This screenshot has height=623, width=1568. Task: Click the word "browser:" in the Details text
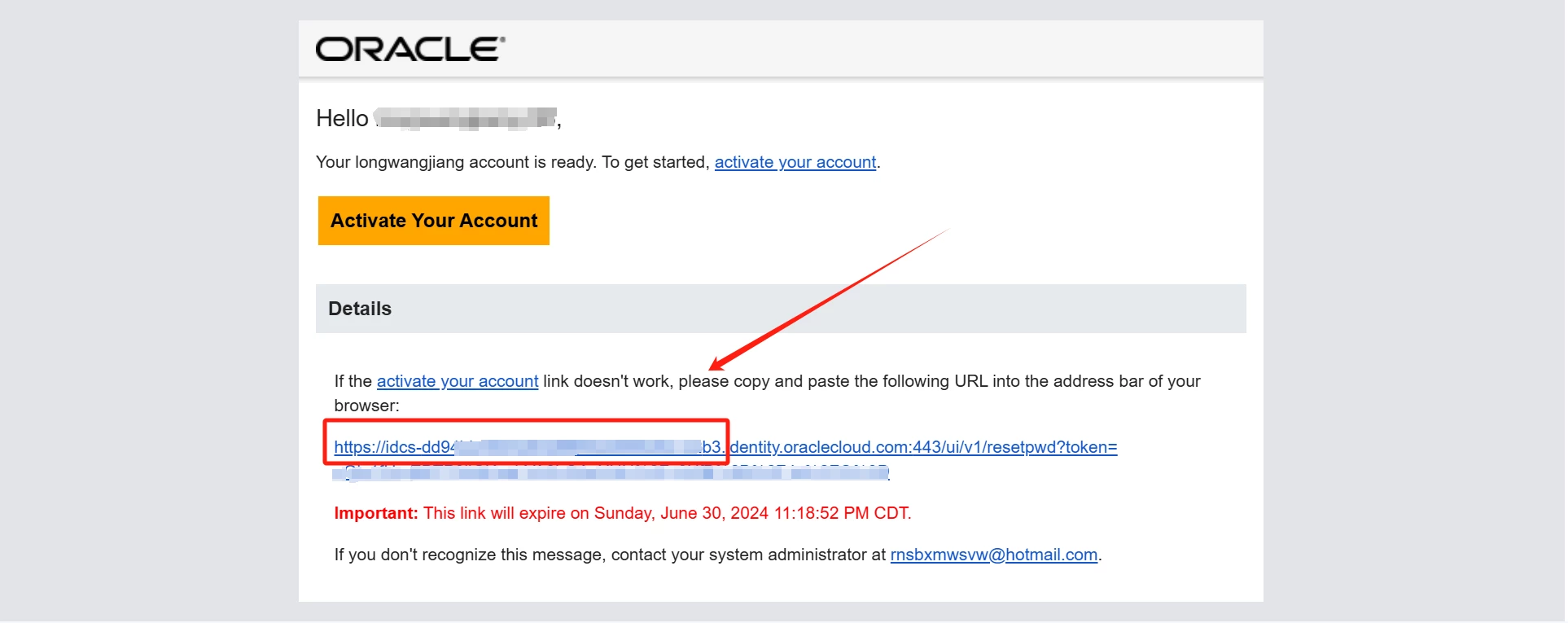tap(366, 406)
